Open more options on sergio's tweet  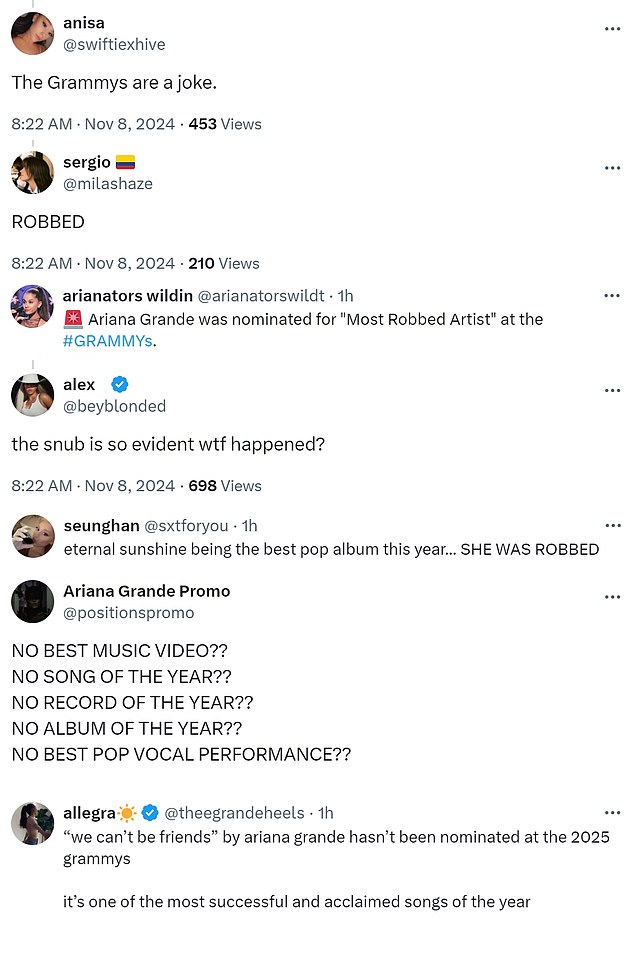point(612,167)
